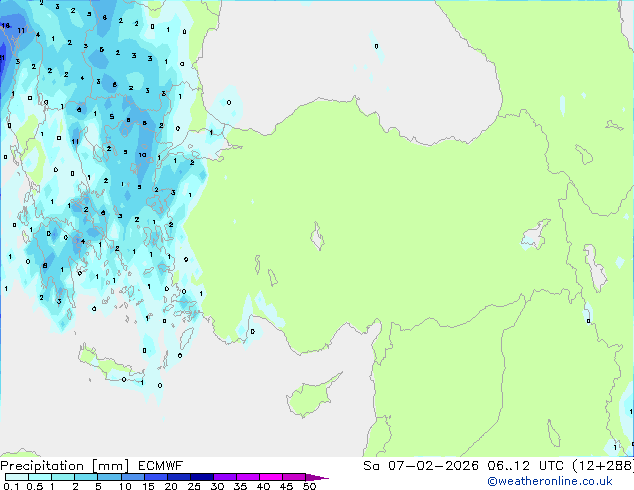Pick the 1–2 mm legend color
This screenshot has height=490, width=634.
point(63,477)
